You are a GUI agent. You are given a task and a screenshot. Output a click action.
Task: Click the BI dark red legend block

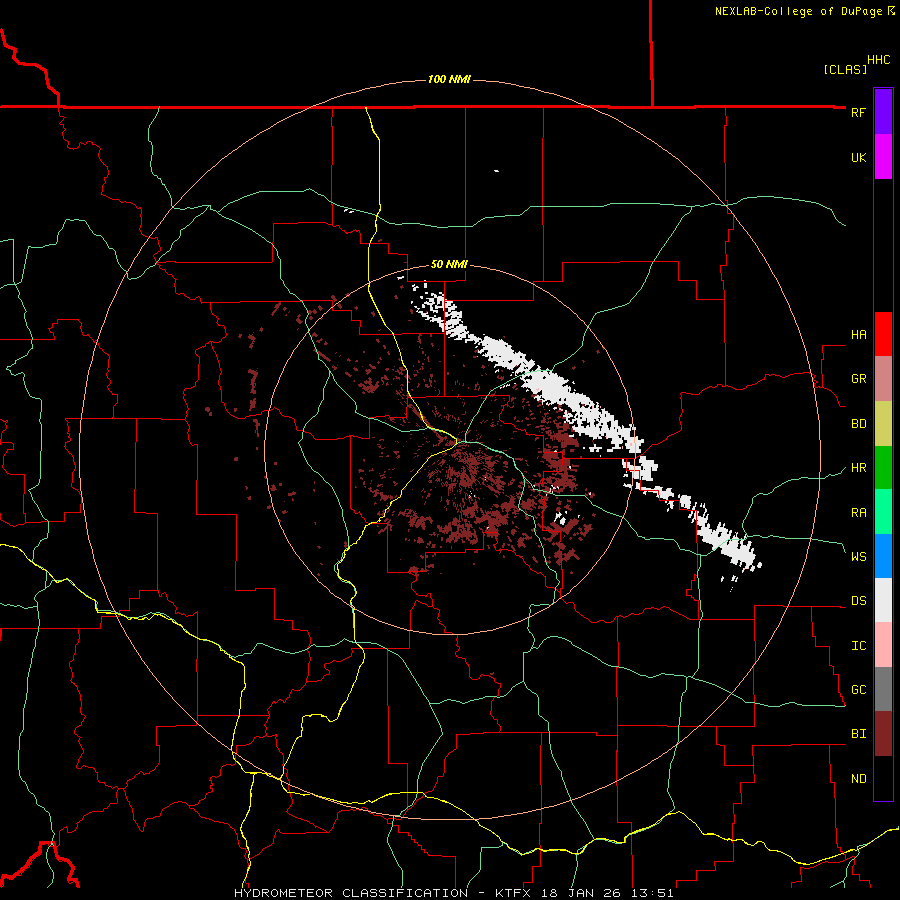[883, 734]
